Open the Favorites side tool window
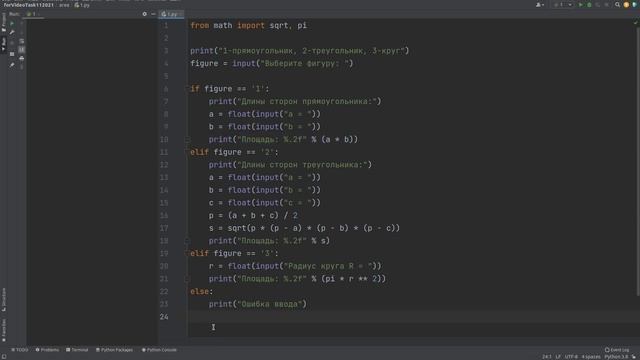The width and height of the screenshot is (640, 360). [4, 330]
